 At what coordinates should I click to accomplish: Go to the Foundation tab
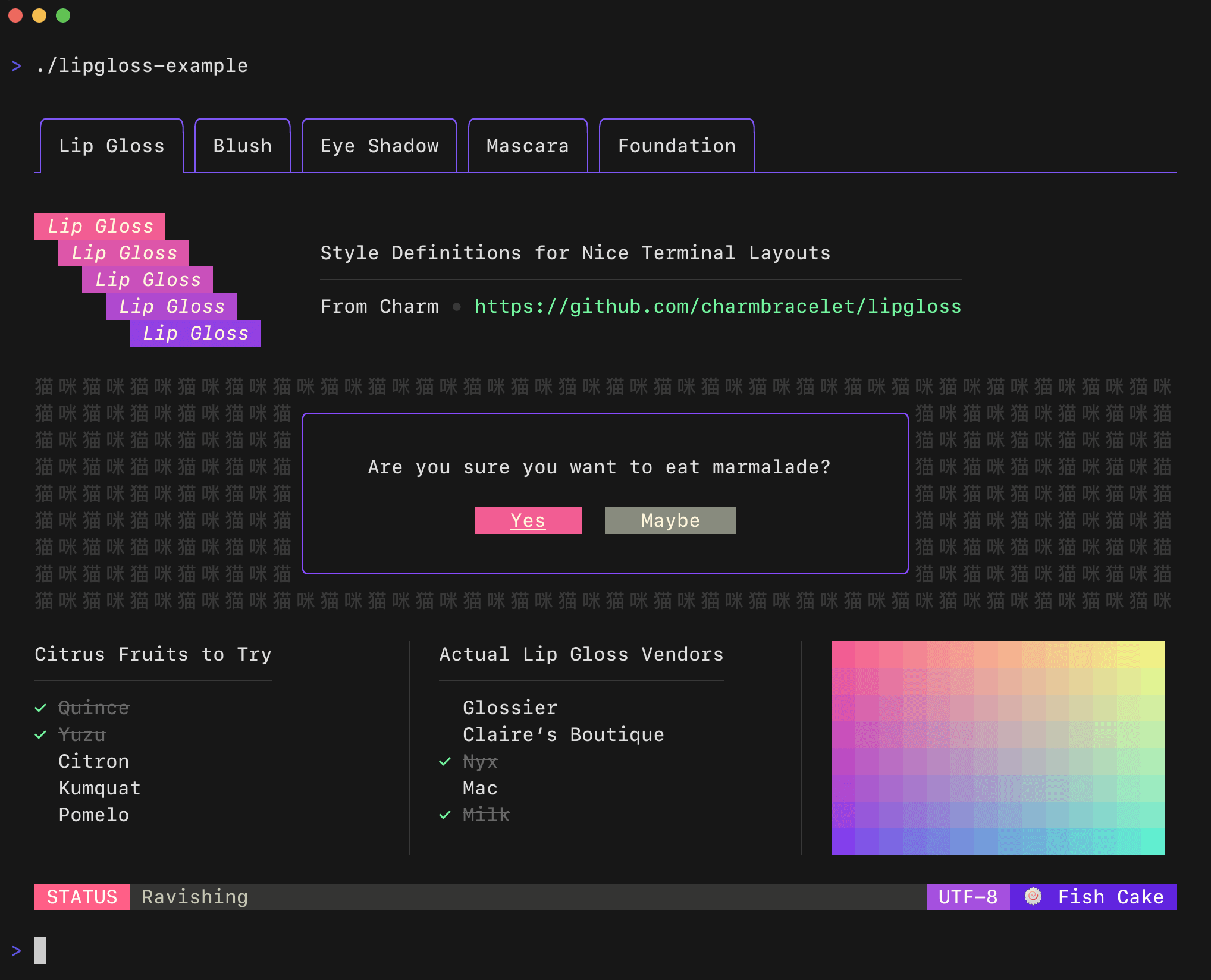(x=677, y=146)
